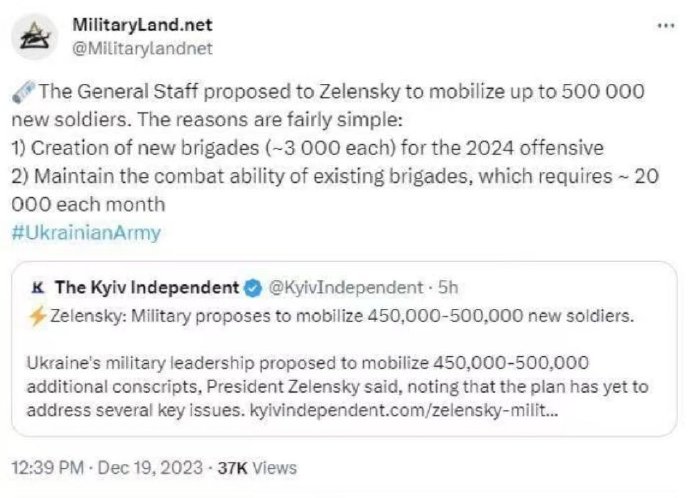Open MilitaryLand.net profile avatar
690x498 pixels.
point(34,37)
